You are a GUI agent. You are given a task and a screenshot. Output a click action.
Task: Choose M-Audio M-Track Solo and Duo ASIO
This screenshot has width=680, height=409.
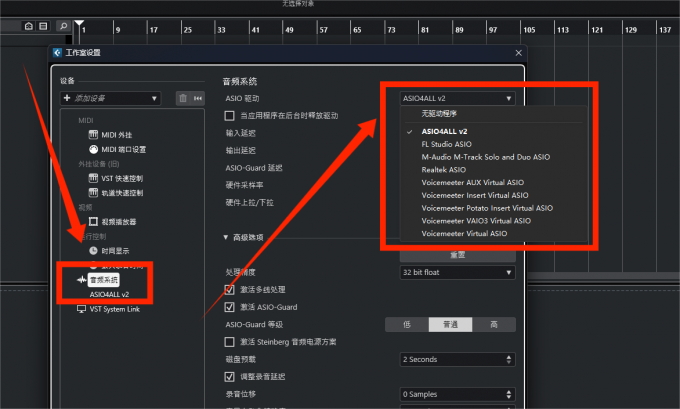(485, 157)
